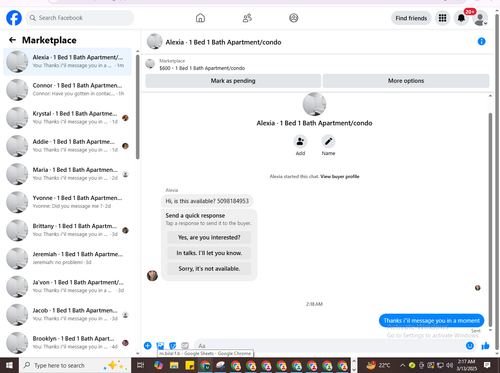This screenshot has height=373, width=500.
Task: Send quick response 'Sorry, it's not available.'
Action: coord(209,269)
